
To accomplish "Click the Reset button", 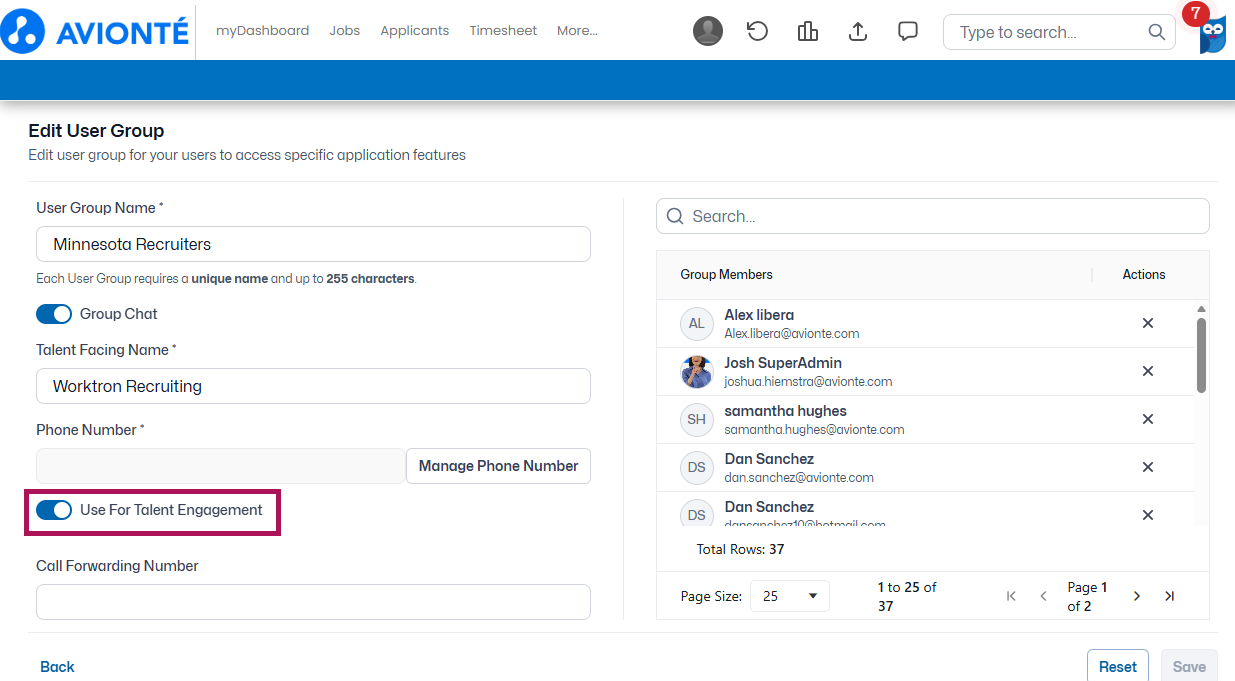I will point(1118,667).
